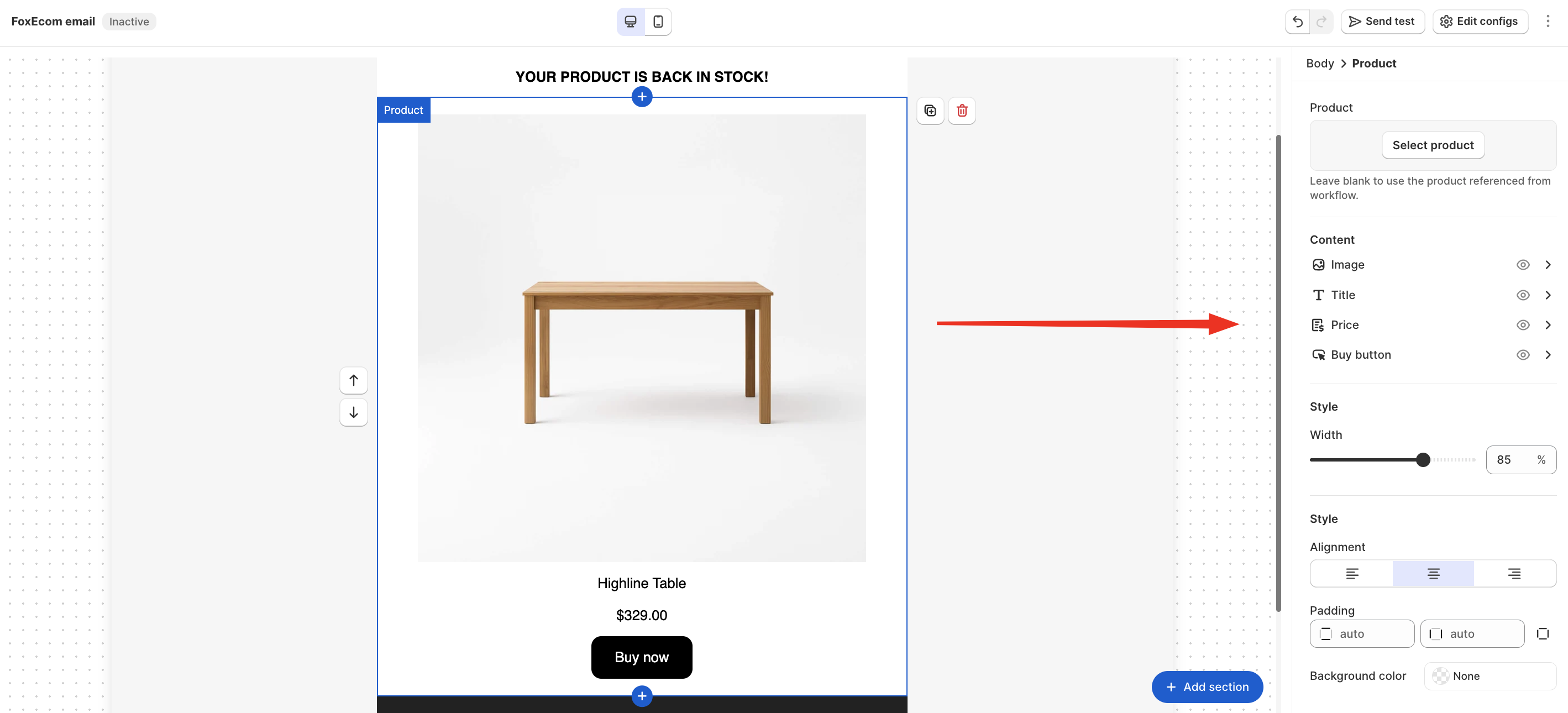Select desktop preview icon
1568x713 pixels.
click(631, 22)
